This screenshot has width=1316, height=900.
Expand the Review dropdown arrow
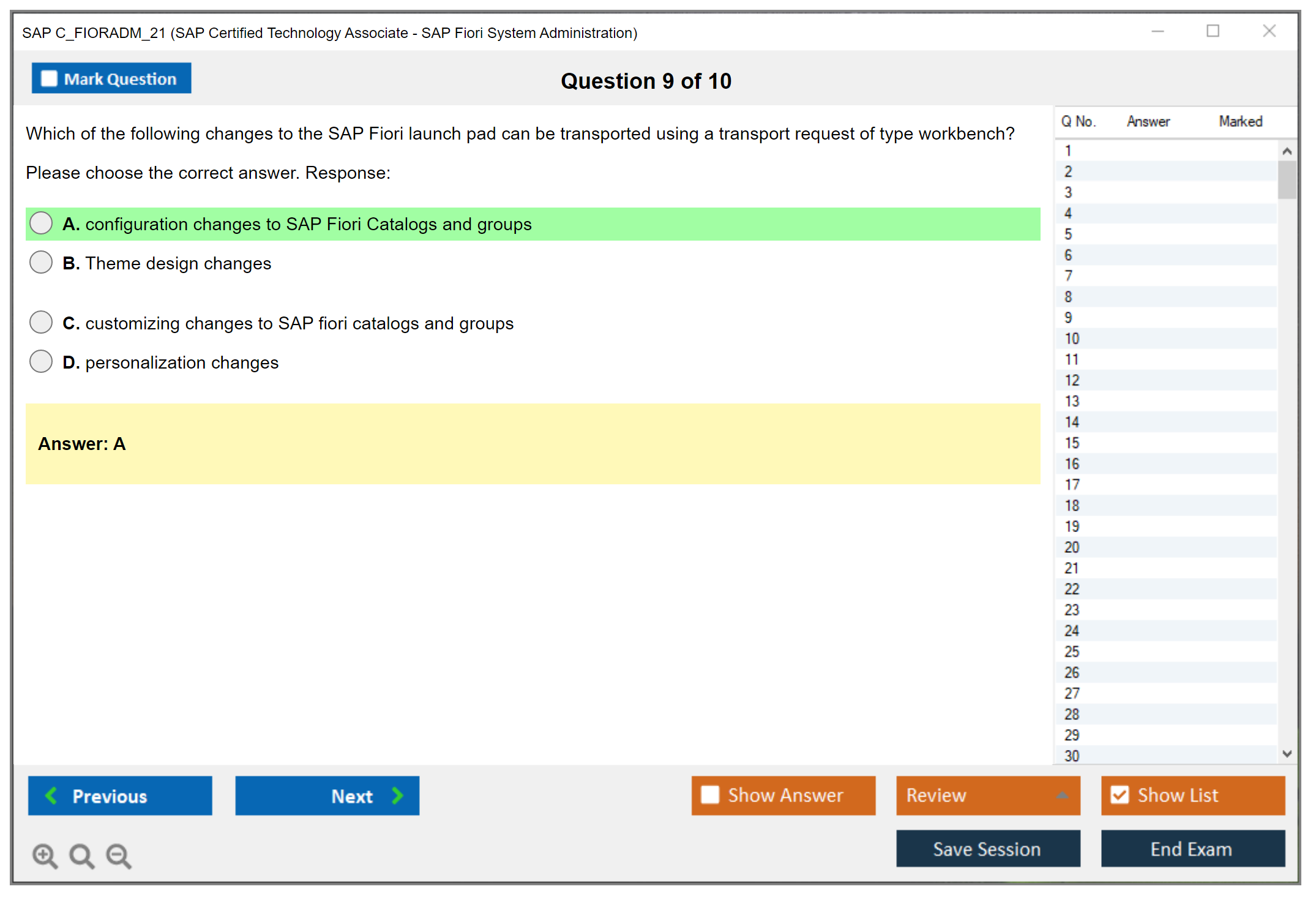point(1062,795)
